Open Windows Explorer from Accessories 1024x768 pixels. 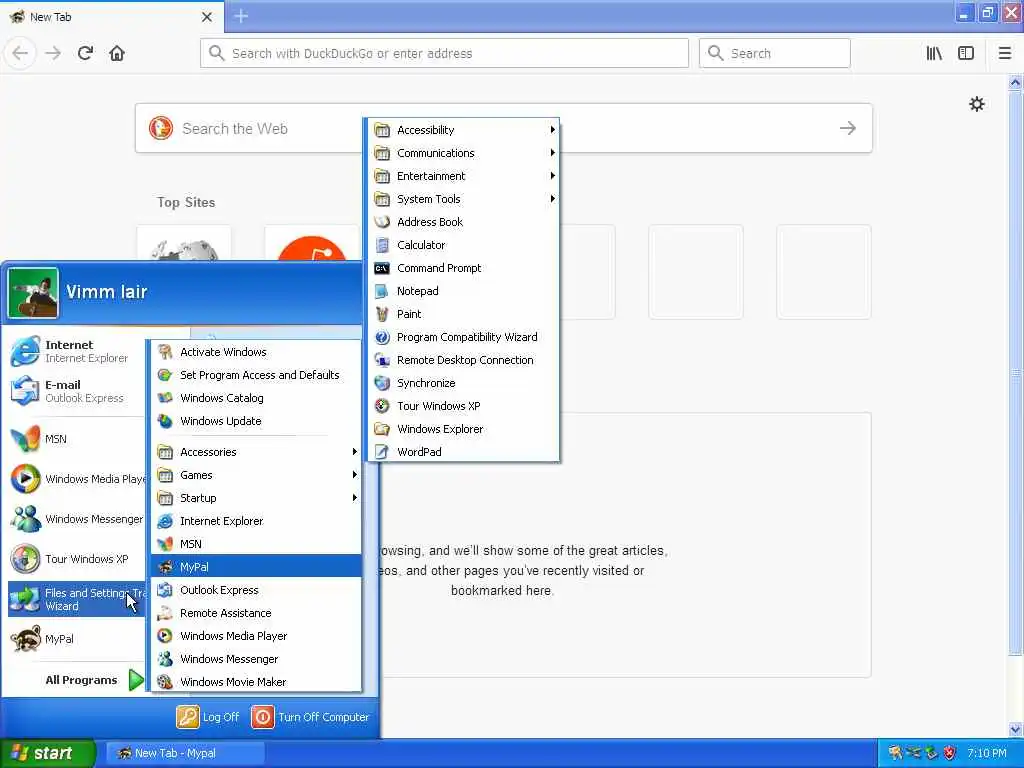(x=464, y=429)
